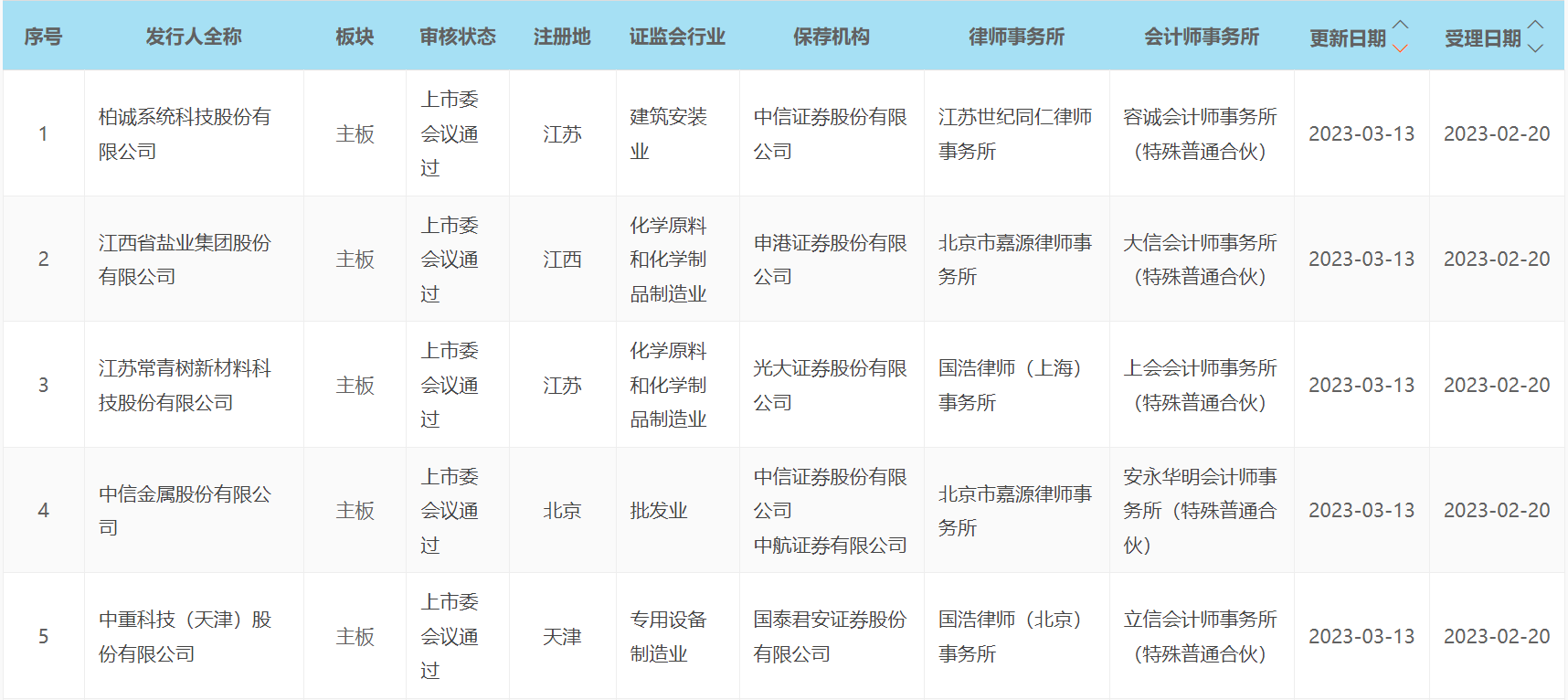Open issuer 江苏常青树新材料科技股份有限公司

pos(185,385)
